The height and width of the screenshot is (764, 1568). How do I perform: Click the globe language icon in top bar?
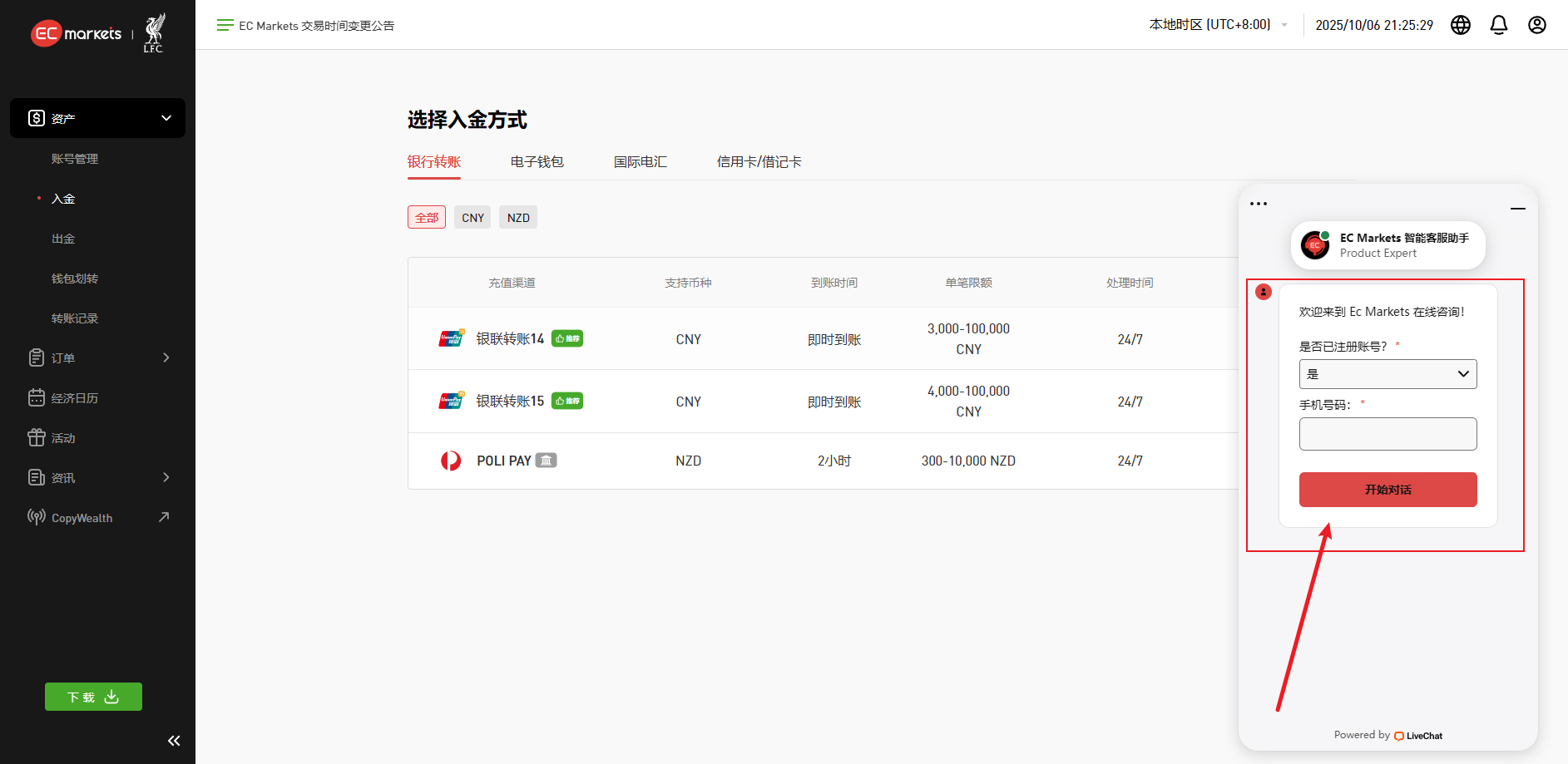pyautogui.click(x=1461, y=25)
